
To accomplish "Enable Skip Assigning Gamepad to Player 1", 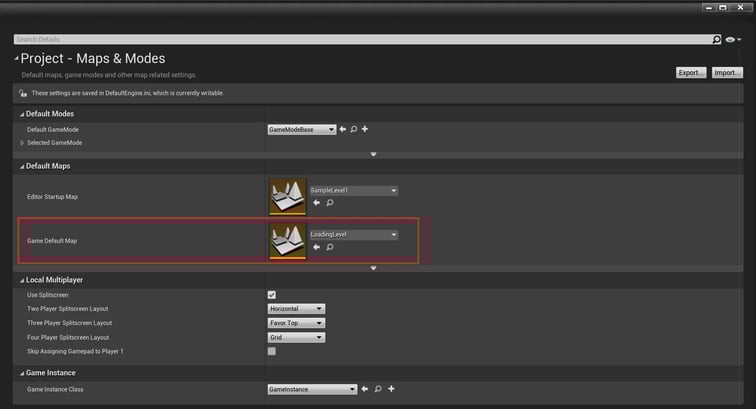I will tap(272, 351).
